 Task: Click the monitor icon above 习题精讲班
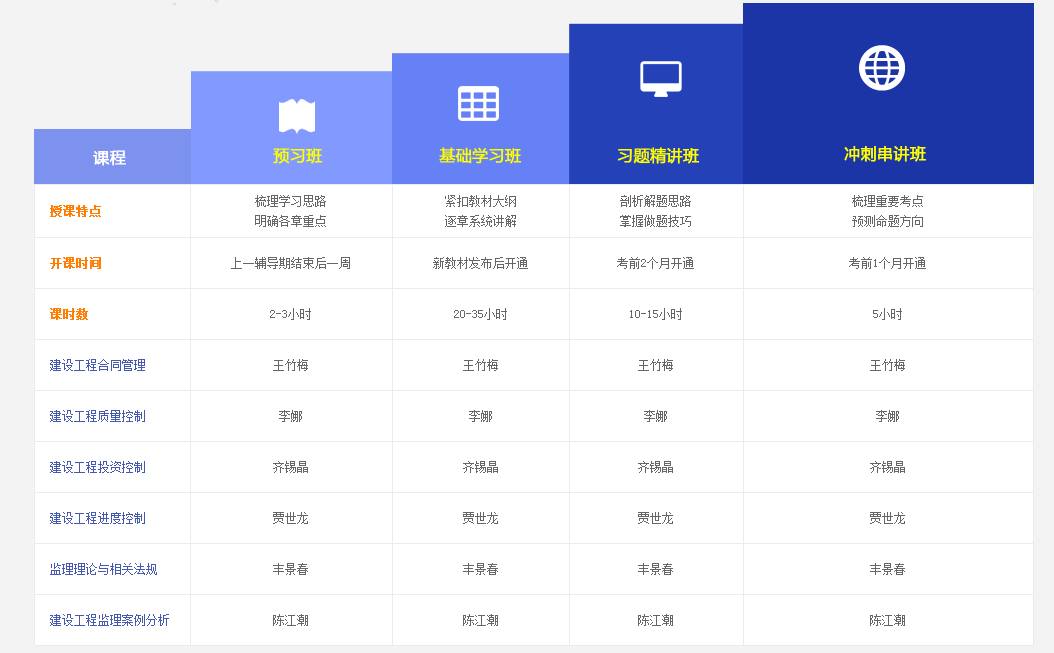660,78
